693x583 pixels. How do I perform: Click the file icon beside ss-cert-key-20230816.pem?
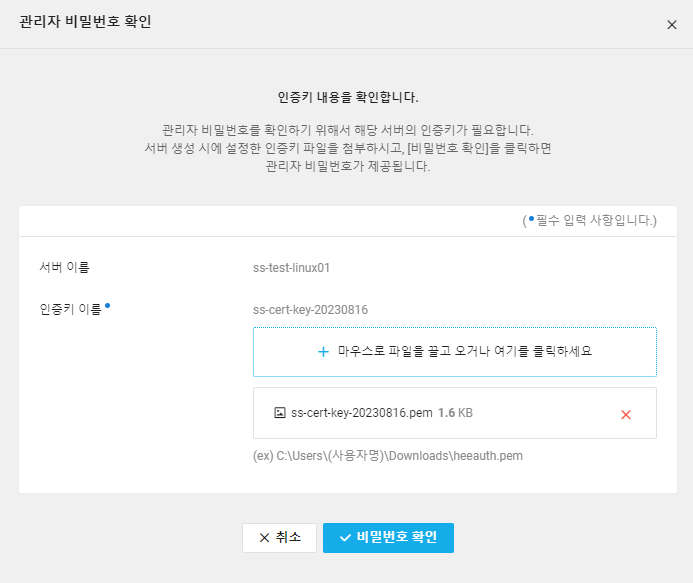[x=280, y=413]
